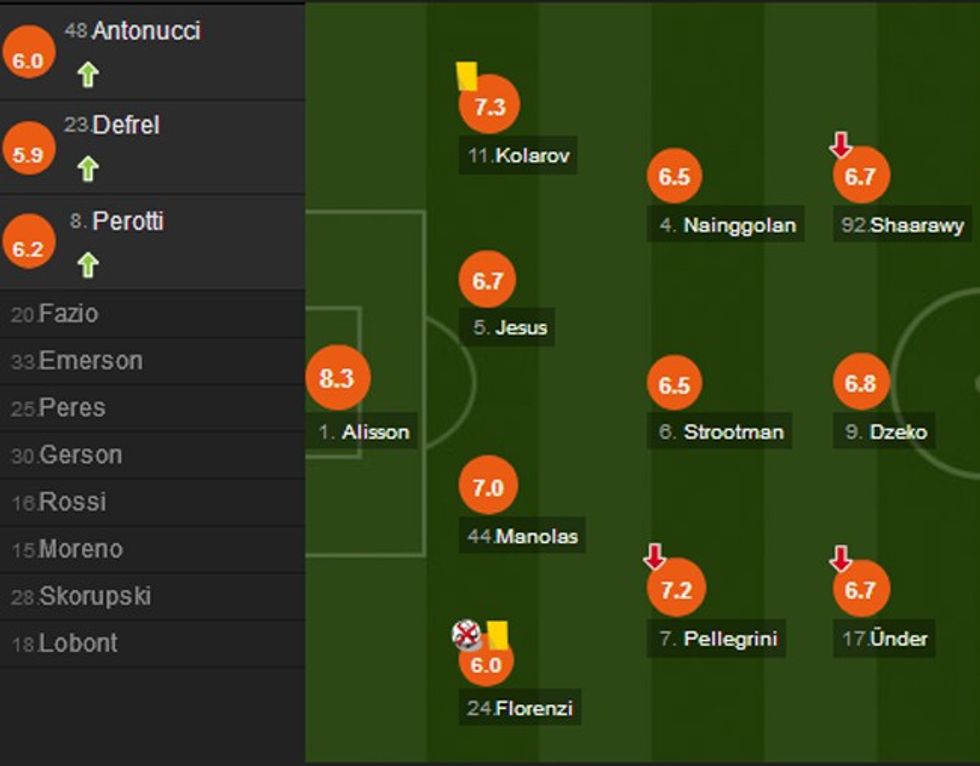Screen dimensions: 980x766
Task: Click Antonucci's green substituted-on arrow
Action: pyautogui.click(x=88, y=75)
